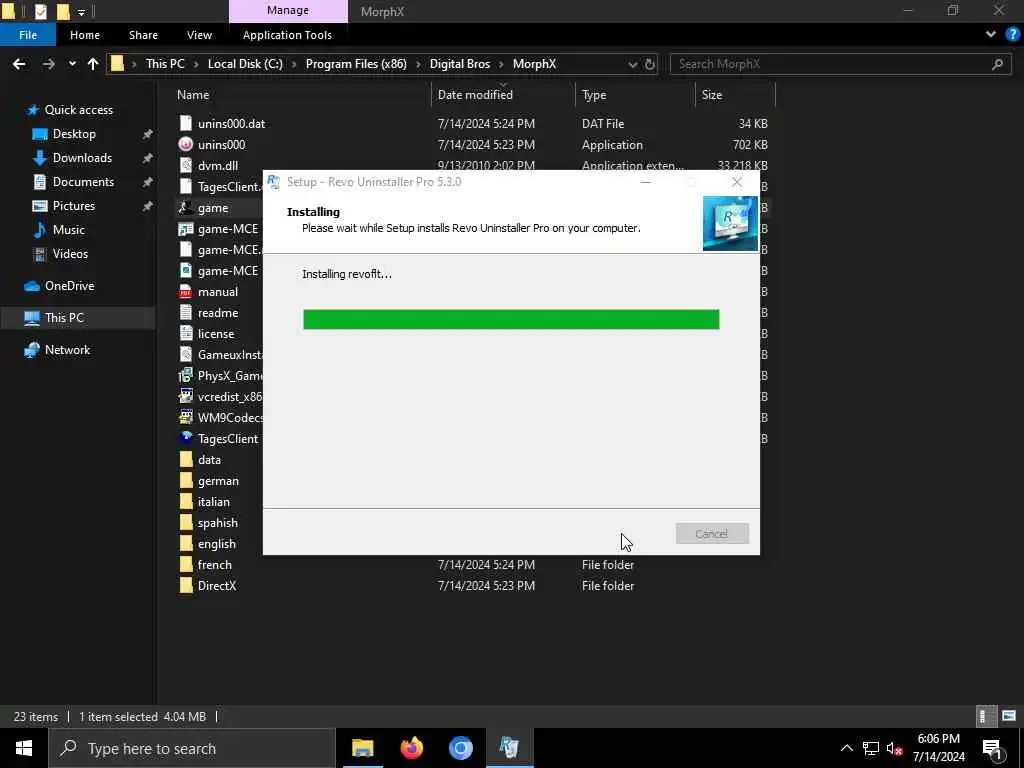Screen dimensions: 1024x768
Task: Select Videos in navigation pane
Action: click(x=70, y=254)
